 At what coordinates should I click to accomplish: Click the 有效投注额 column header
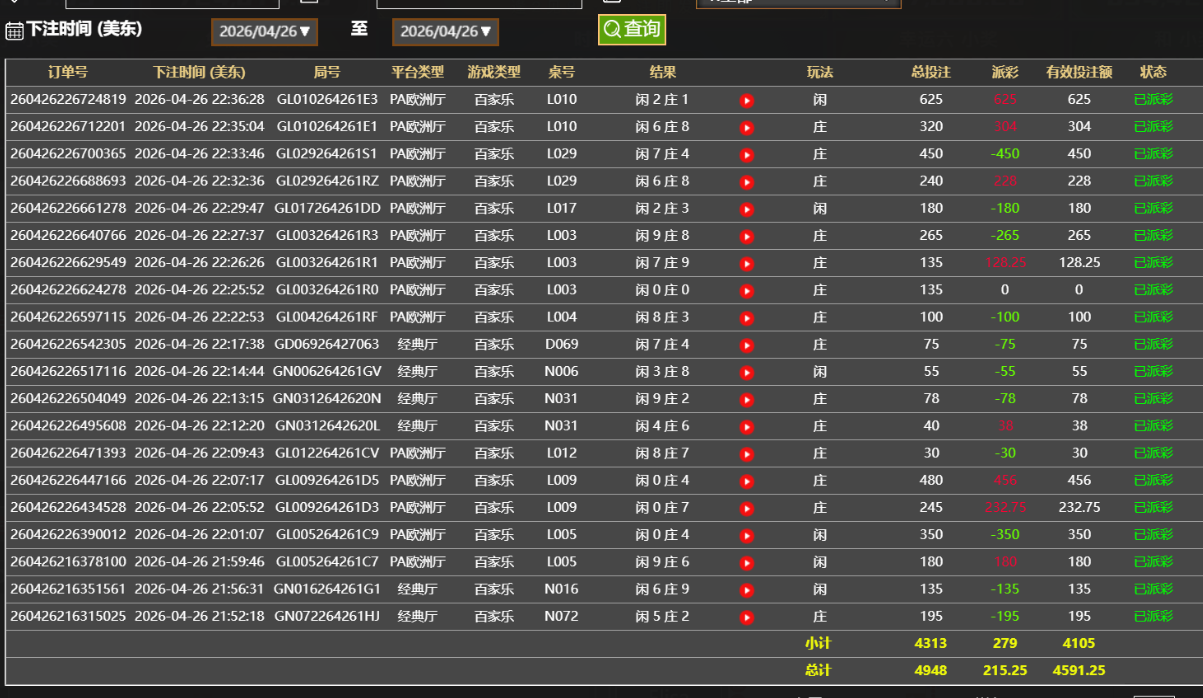pyautogui.click(x=1079, y=72)
